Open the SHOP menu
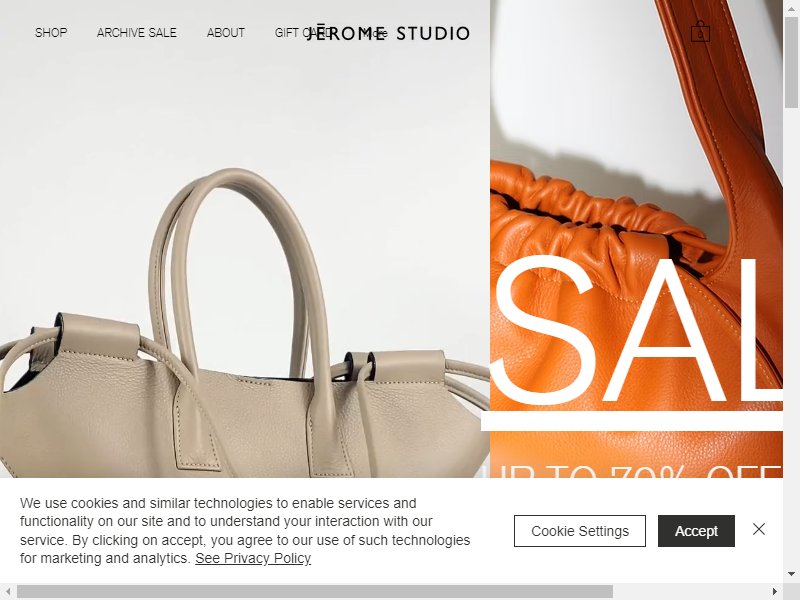Viewport: 800px width, 600px height. [51, 33]
